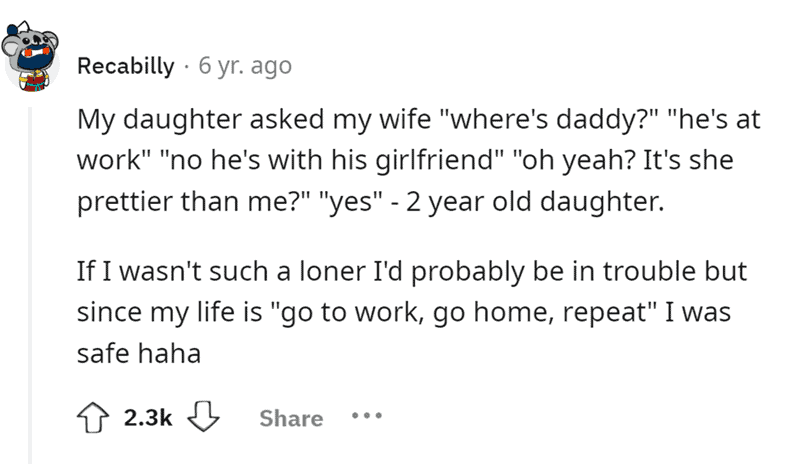
Task: Click the "6 yr. ago" timestamp
Action: pos(245,67)
